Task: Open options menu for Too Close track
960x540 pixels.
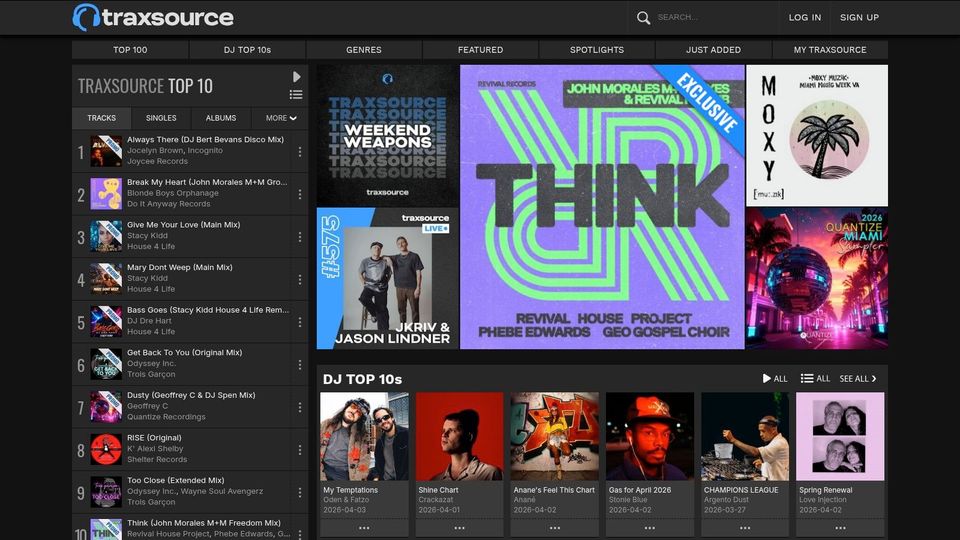Action: tap(299, 492)
